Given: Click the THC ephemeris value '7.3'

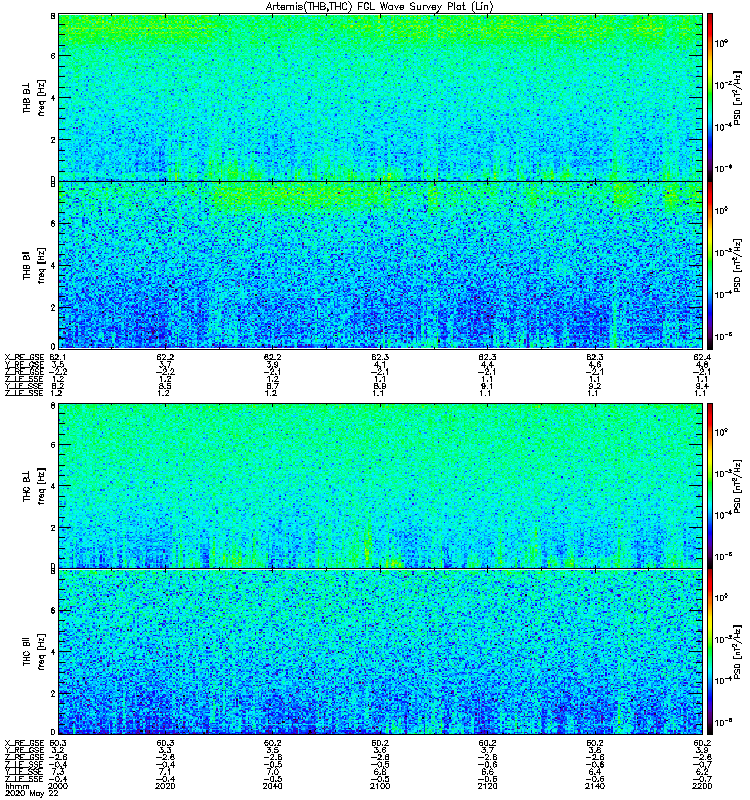Looking at the screenshot, I should pos(57,772).
